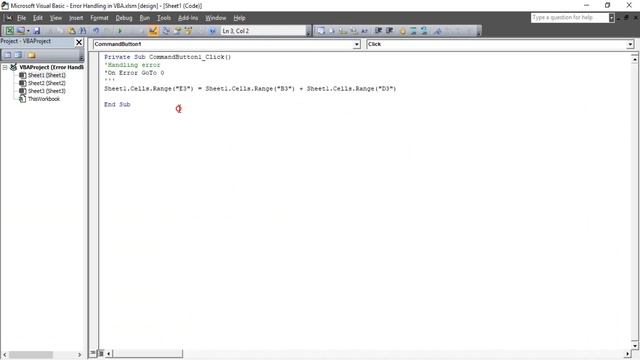The width and height of the screenshot is (640, 360).
Task: Run the macro with the green play icon
Action: (120, 31)
